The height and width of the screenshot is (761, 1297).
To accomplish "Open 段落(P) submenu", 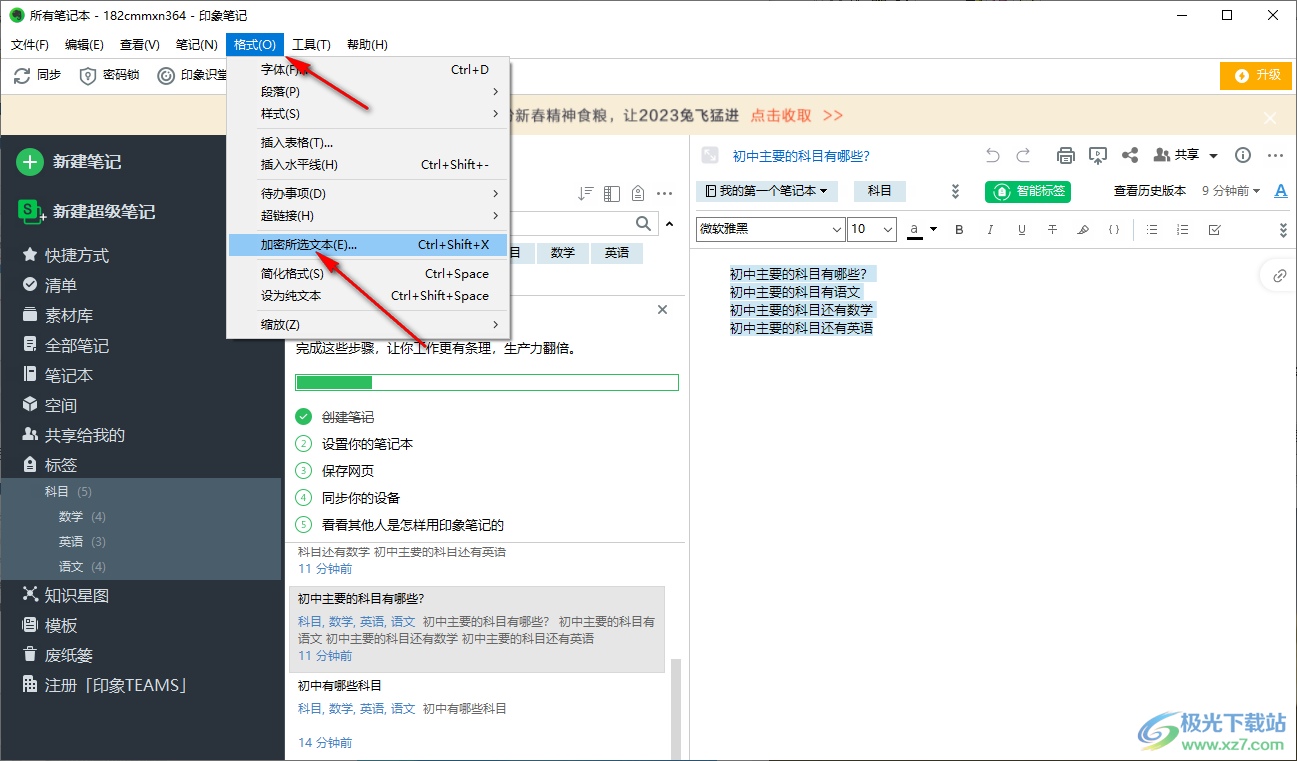I will pyautogui.click(x=368, y=92).
